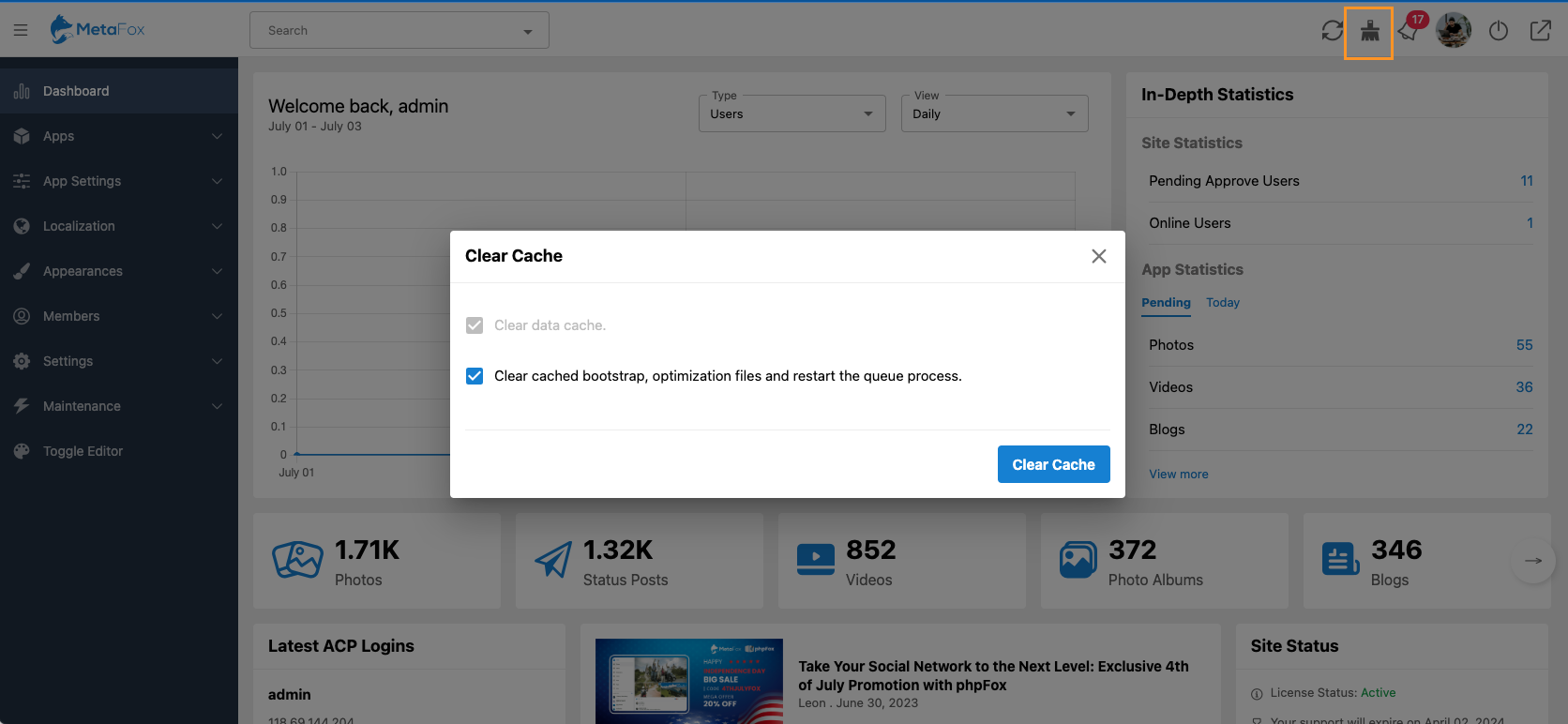This screenshot has height=724, width=1568.
Task: Click the 'Welcome back, admin' heading
Action: (358, 106)
